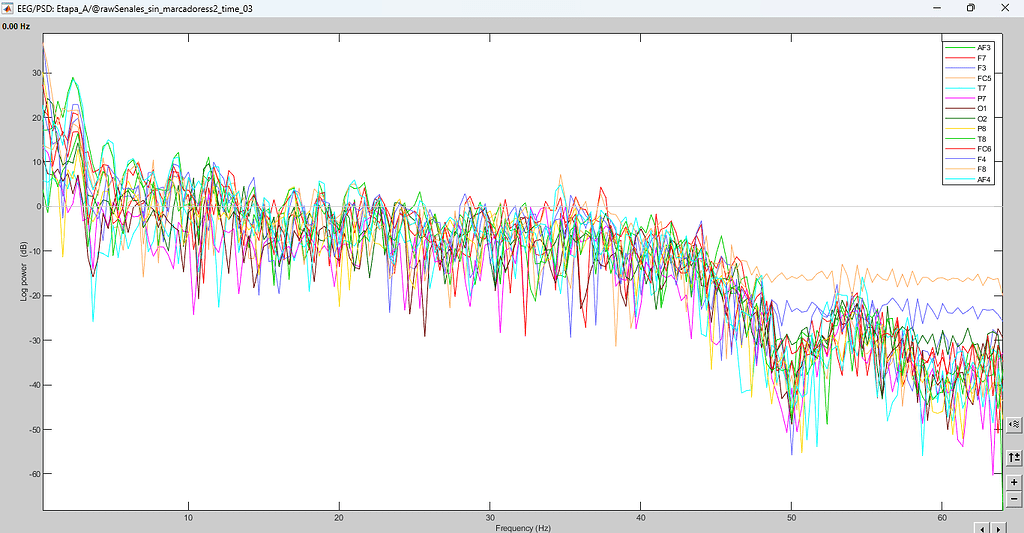Click the 0.00 Hz frequency label
Image resolution: width=1024 pixels, height=533 pixels.
tap(16, 27)
